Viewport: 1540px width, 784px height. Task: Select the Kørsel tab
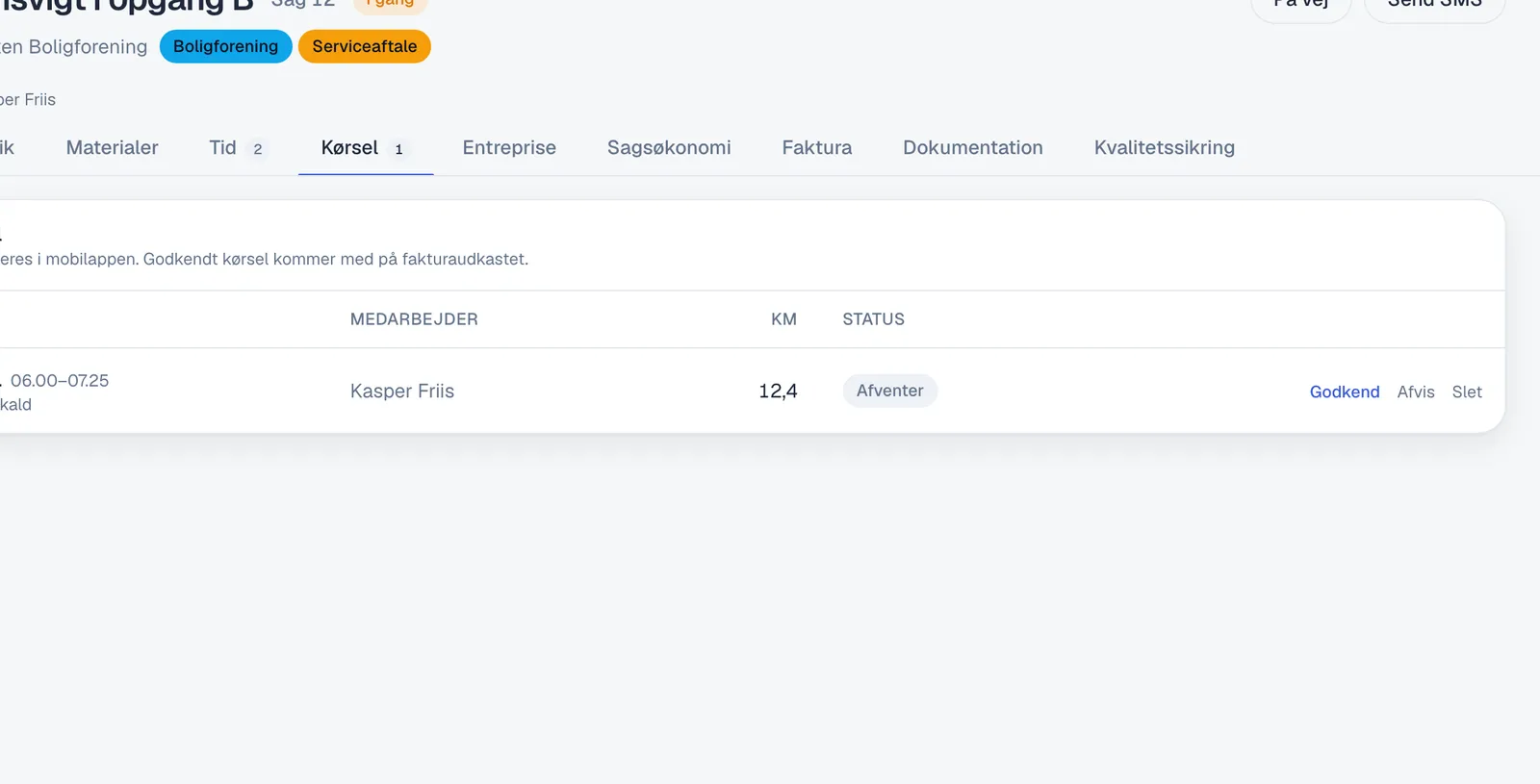click(366, 148)
